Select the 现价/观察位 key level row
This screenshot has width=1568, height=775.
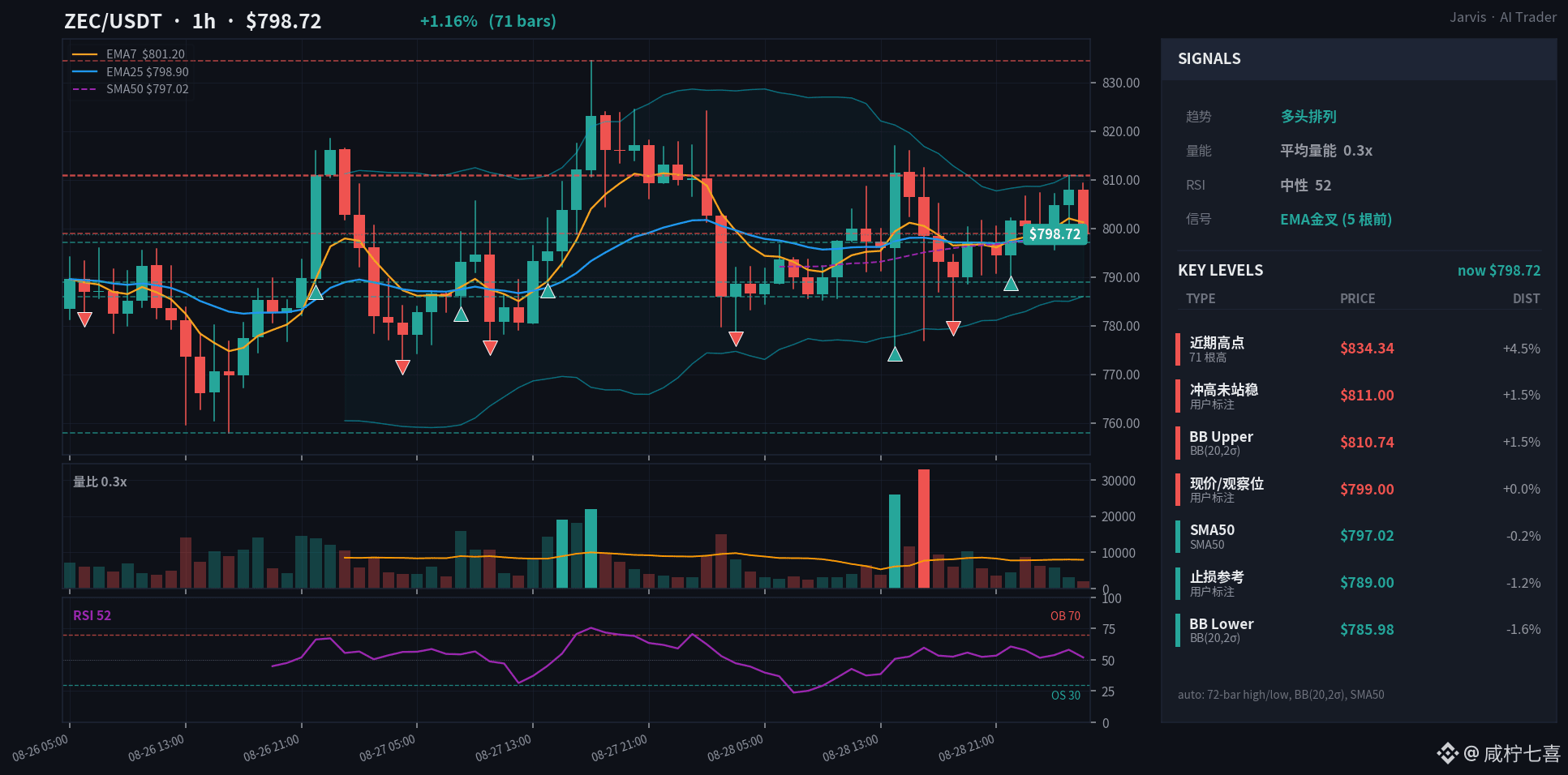click(x=1359, y=490)
